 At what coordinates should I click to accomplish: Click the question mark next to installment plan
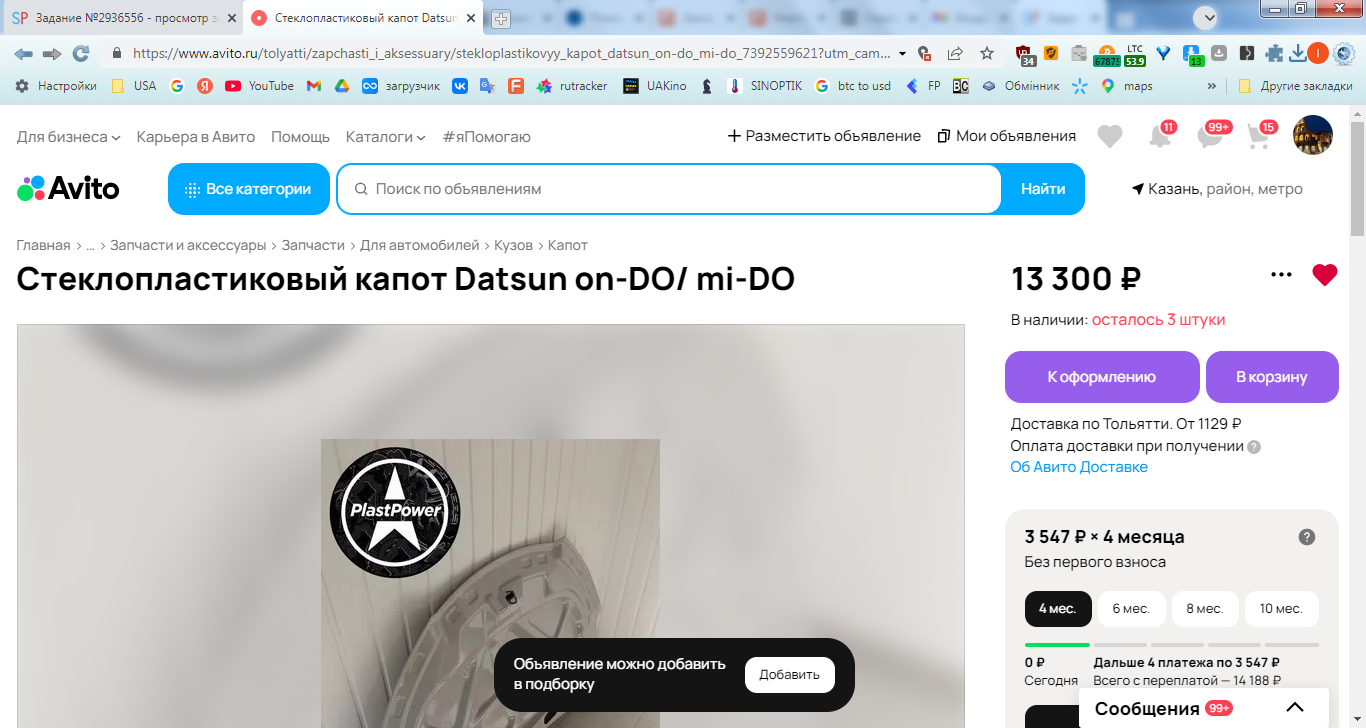click(x=1307, y=537)
